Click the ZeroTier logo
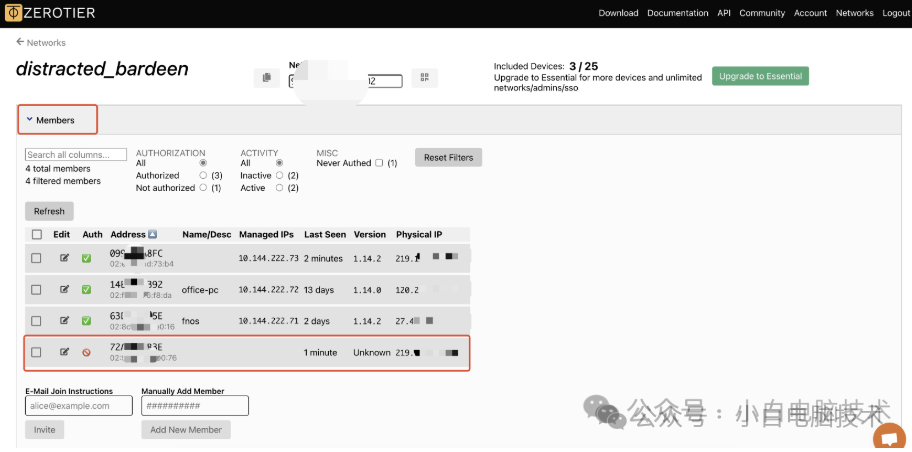Viewport: 912px width, 452px height. pyautogui.click(x=63, y=13)
